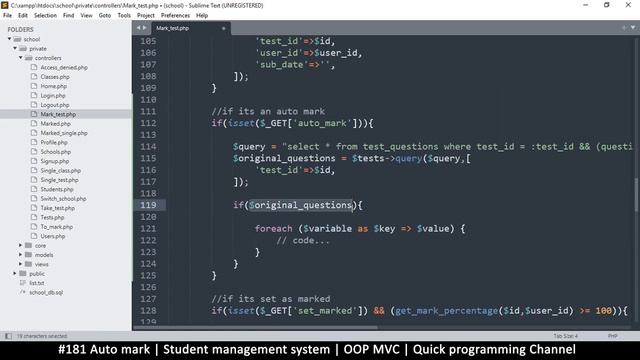Open Access_denied.php in the sidebar
Viewport: 640px width, 360px height.
tap(64, 67)
